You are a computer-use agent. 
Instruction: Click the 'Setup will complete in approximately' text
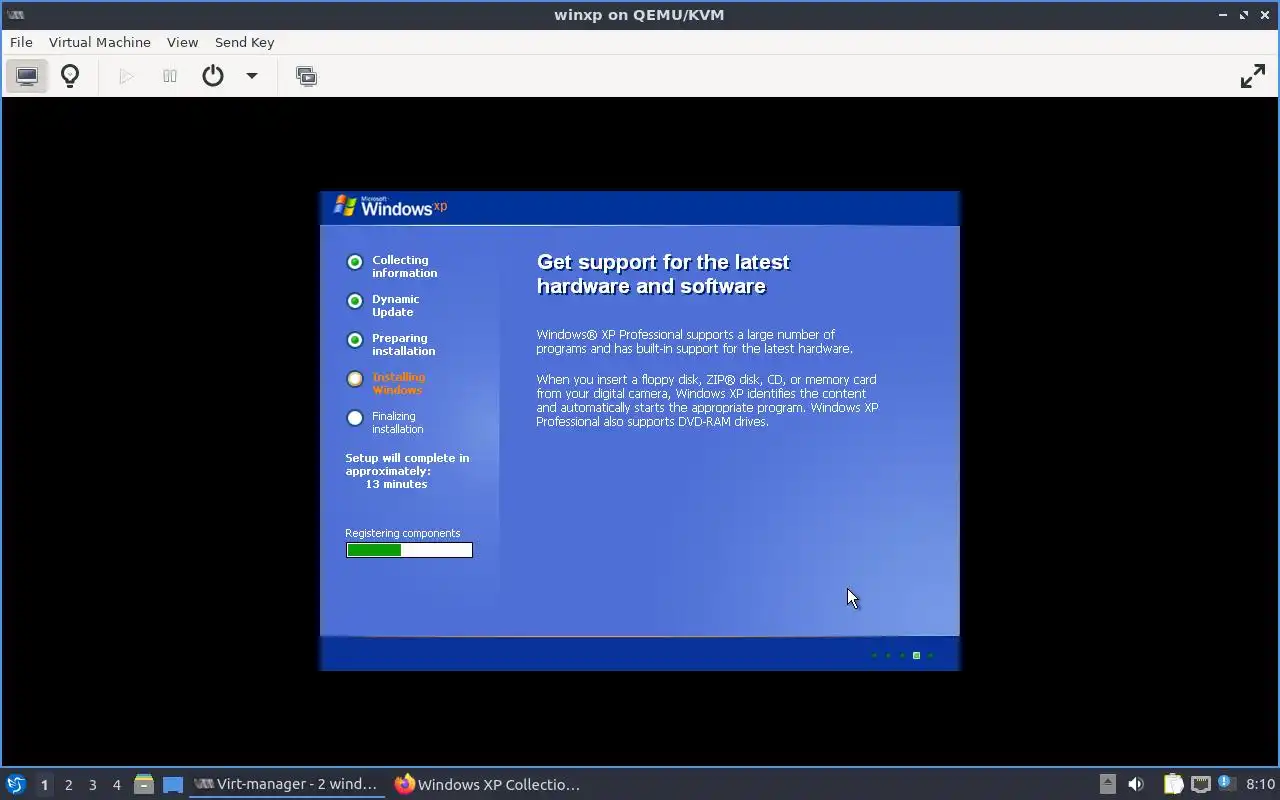(x=407, y=464)
